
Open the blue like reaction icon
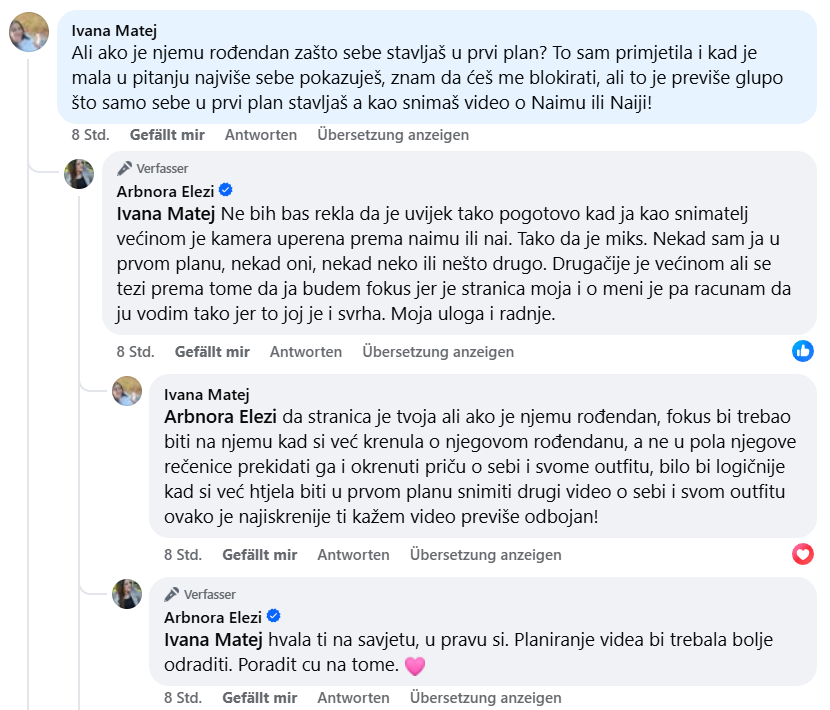point(803,351)
